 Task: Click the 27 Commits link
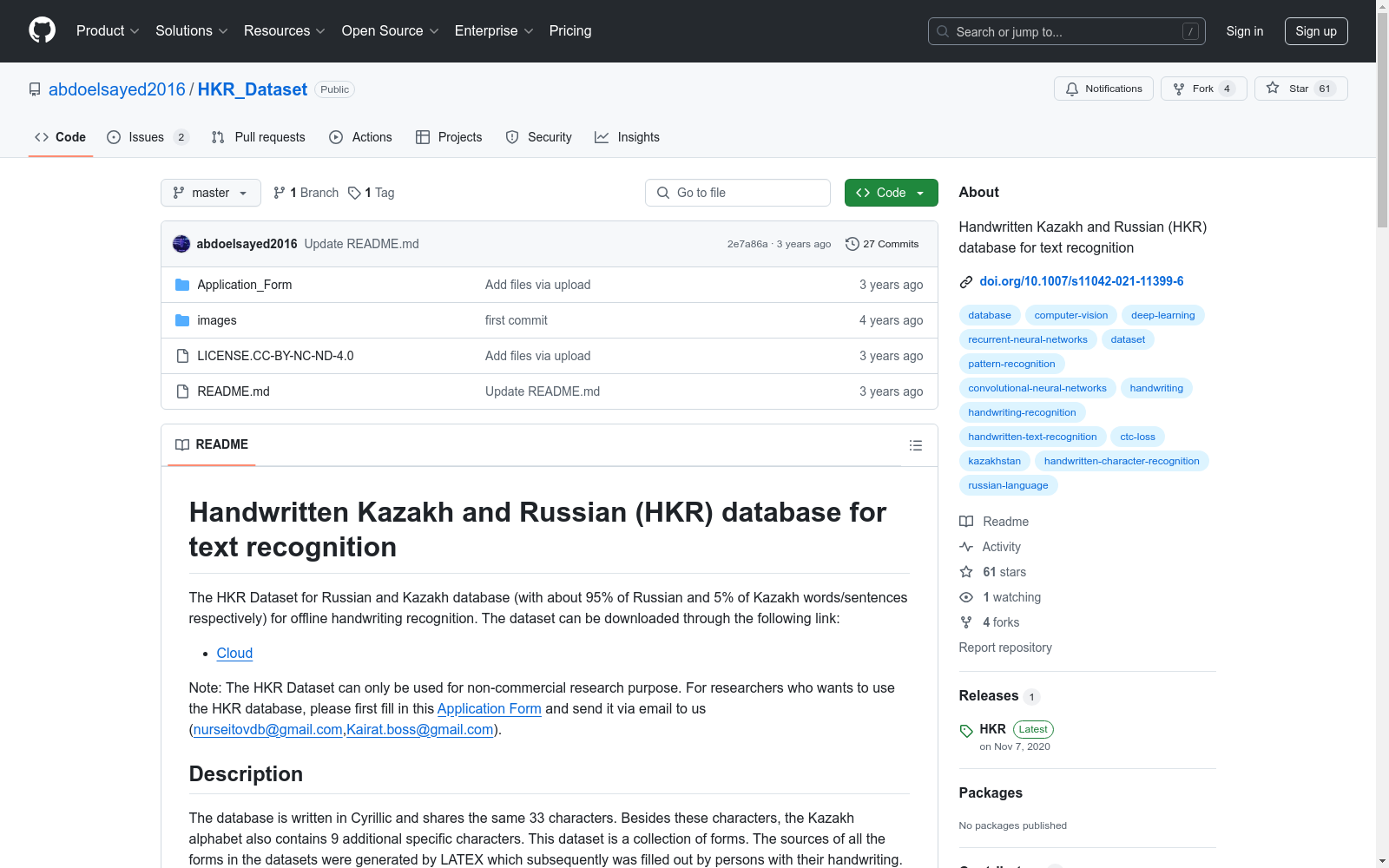(x=882, y=244)
